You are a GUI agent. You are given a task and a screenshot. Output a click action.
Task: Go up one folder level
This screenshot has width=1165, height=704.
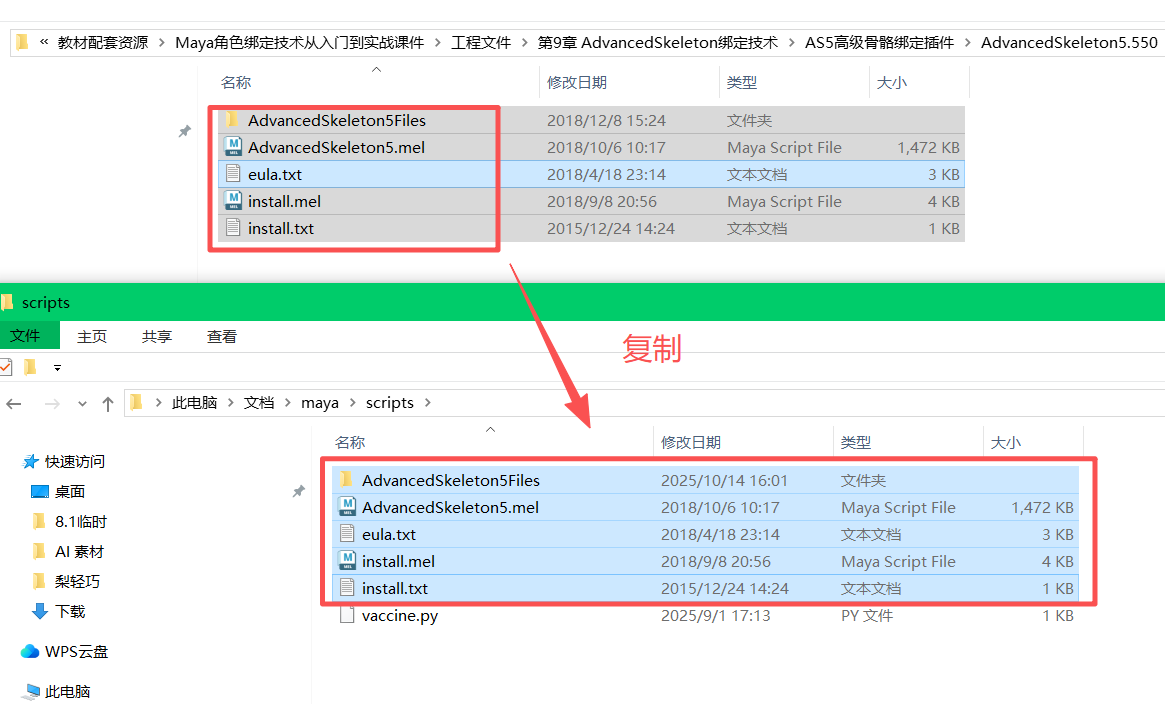pos(108,403)
